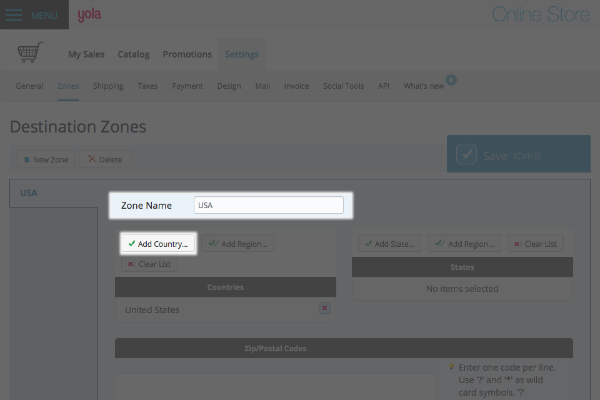The height and width of the screenshot is (400, 600).
Task: Create a New Zone
Action: tap(46, 160)
